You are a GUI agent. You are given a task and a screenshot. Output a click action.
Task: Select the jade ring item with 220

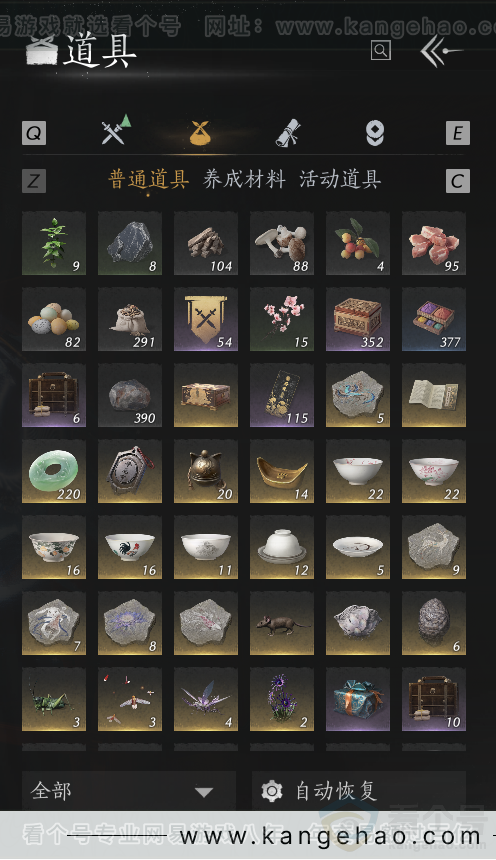click(54, 472)
